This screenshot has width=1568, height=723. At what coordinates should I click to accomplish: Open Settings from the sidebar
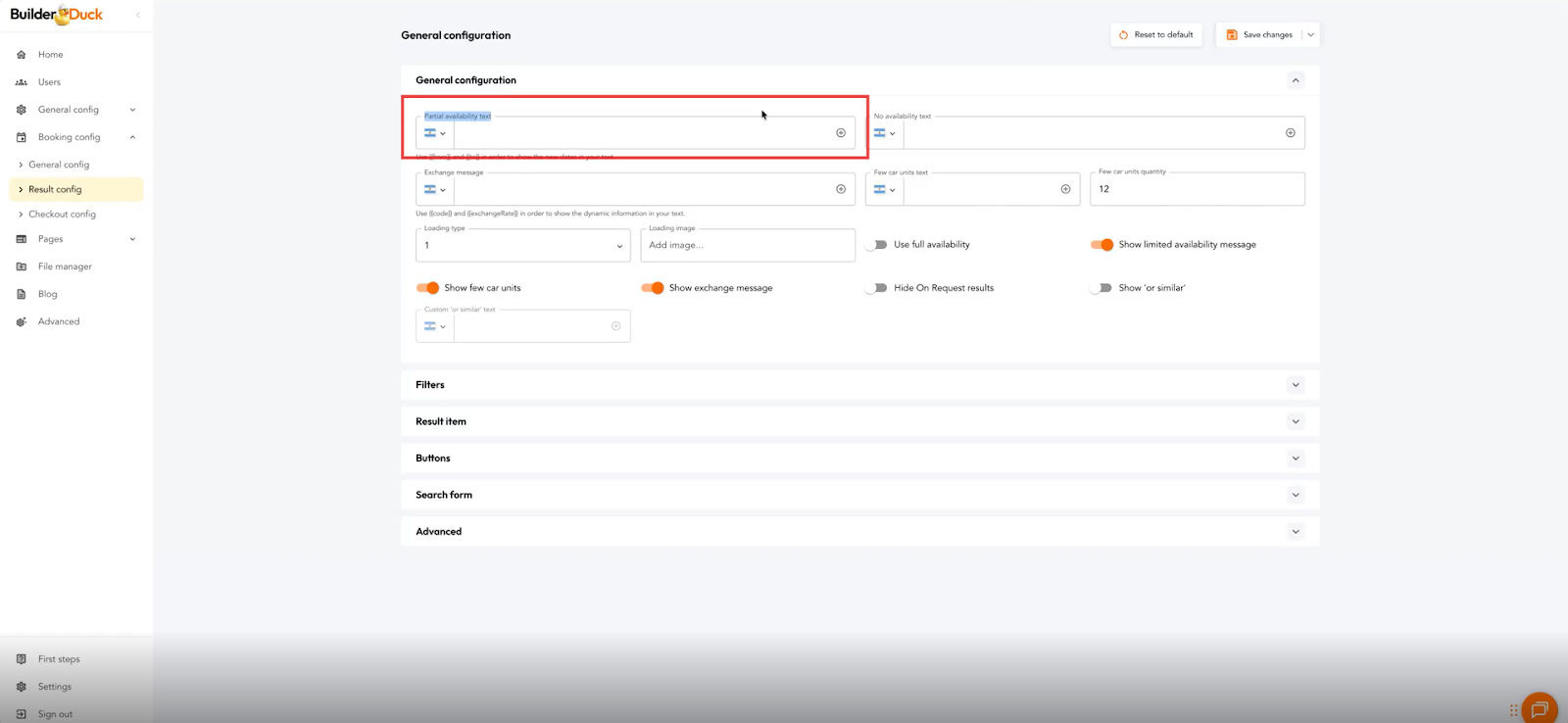tap(55, 687)
